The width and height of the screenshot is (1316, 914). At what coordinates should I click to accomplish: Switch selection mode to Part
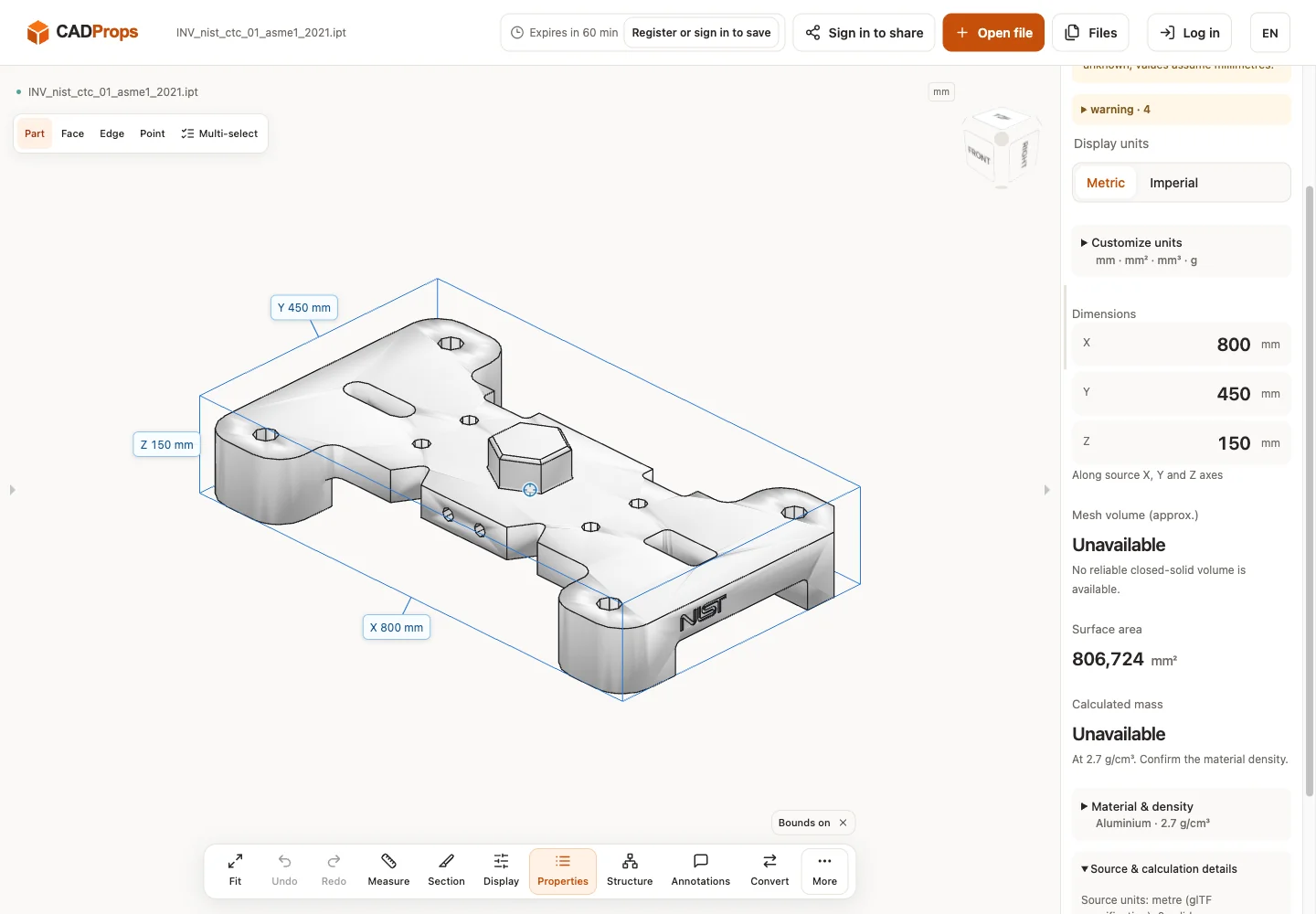pyautogui.click(x=35, y=133)
